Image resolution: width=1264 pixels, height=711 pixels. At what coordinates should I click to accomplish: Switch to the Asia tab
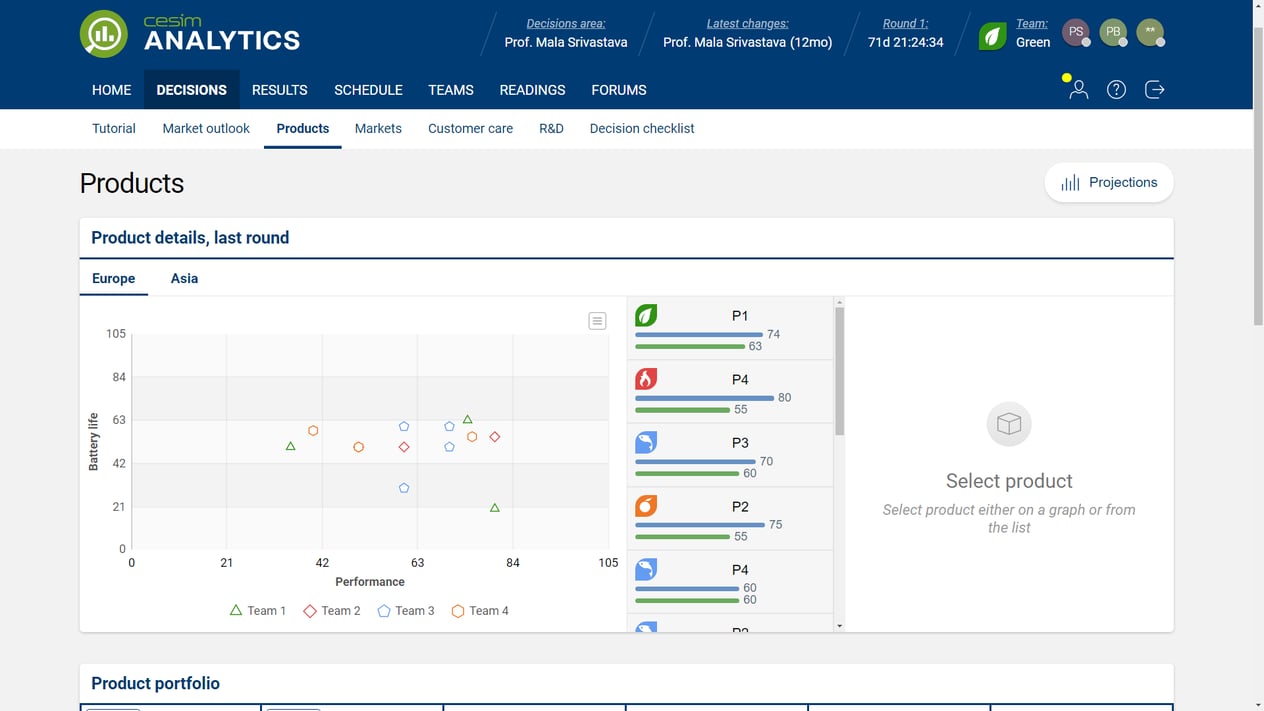click(x=184, y=278)
